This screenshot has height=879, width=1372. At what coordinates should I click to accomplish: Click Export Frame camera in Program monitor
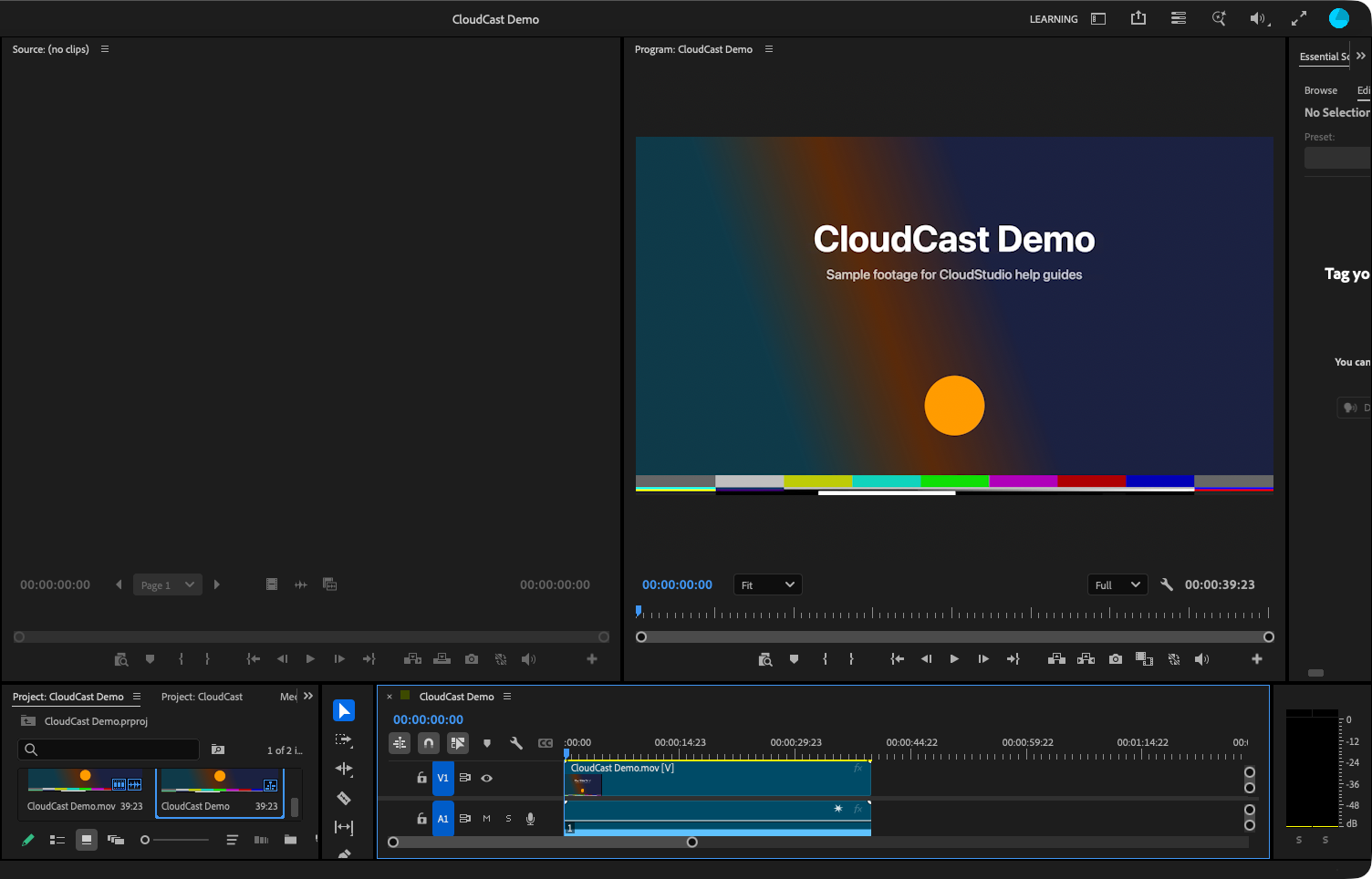click(x=1116, y=659)
